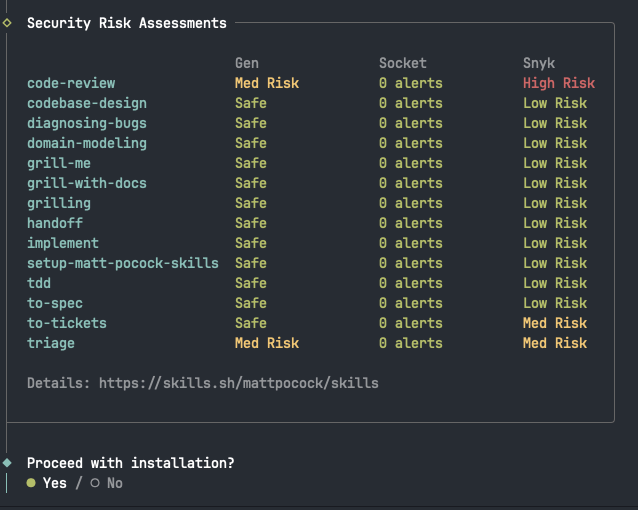Click the Med Risk Snyk value for triage
This screenshot has width=638, height=510.
(x=555, y=343)
